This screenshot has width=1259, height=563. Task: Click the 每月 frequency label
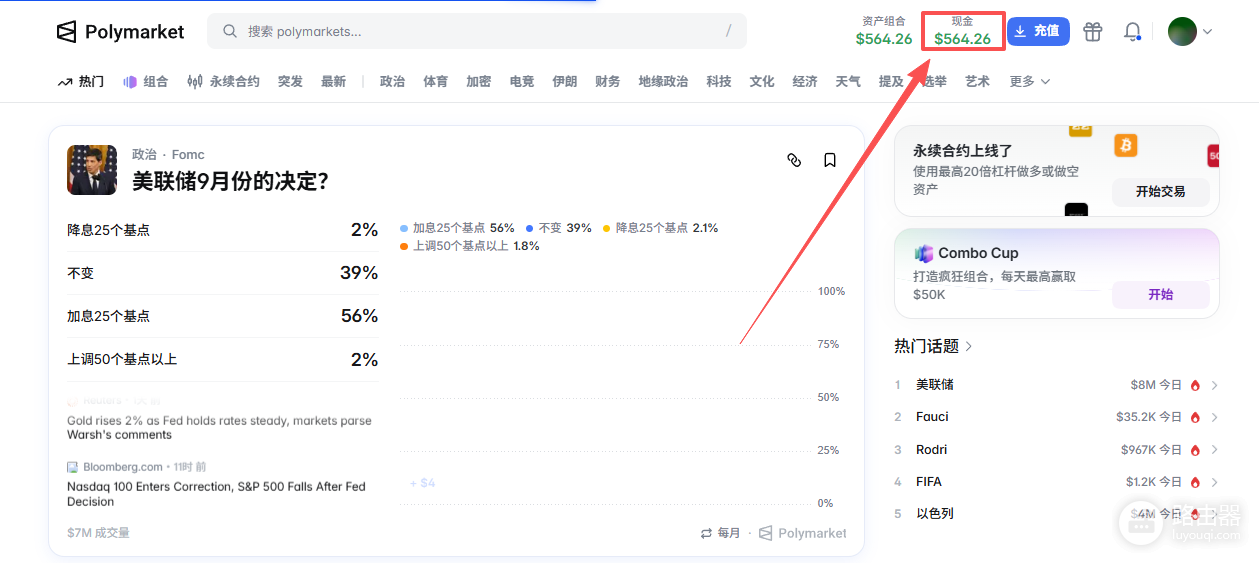(x=729, y=533)
